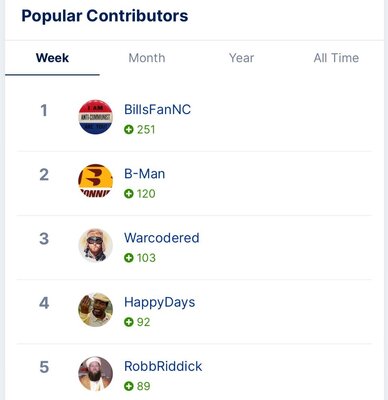Image resolution: width=388 pixels, height=400 pixels.
Task: Open RobbRiddick's bearded avatar
Action: click(96, 374)
